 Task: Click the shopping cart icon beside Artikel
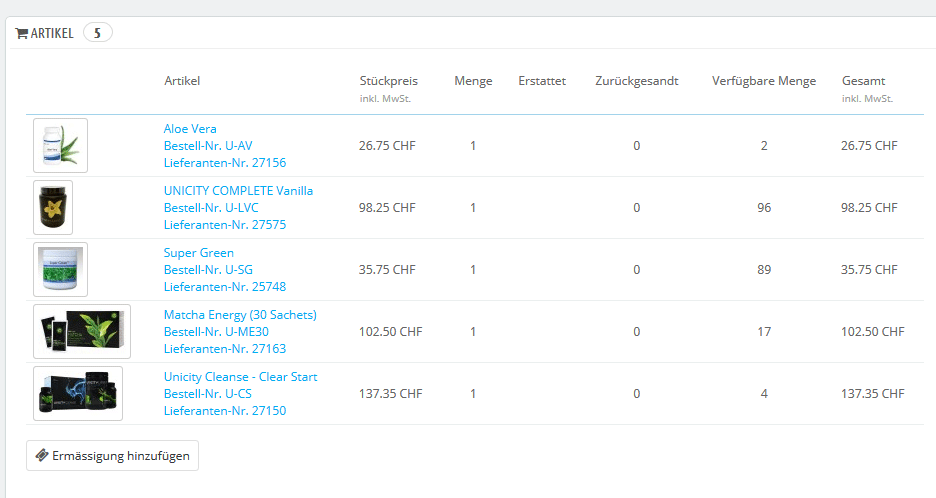point(21,33)
